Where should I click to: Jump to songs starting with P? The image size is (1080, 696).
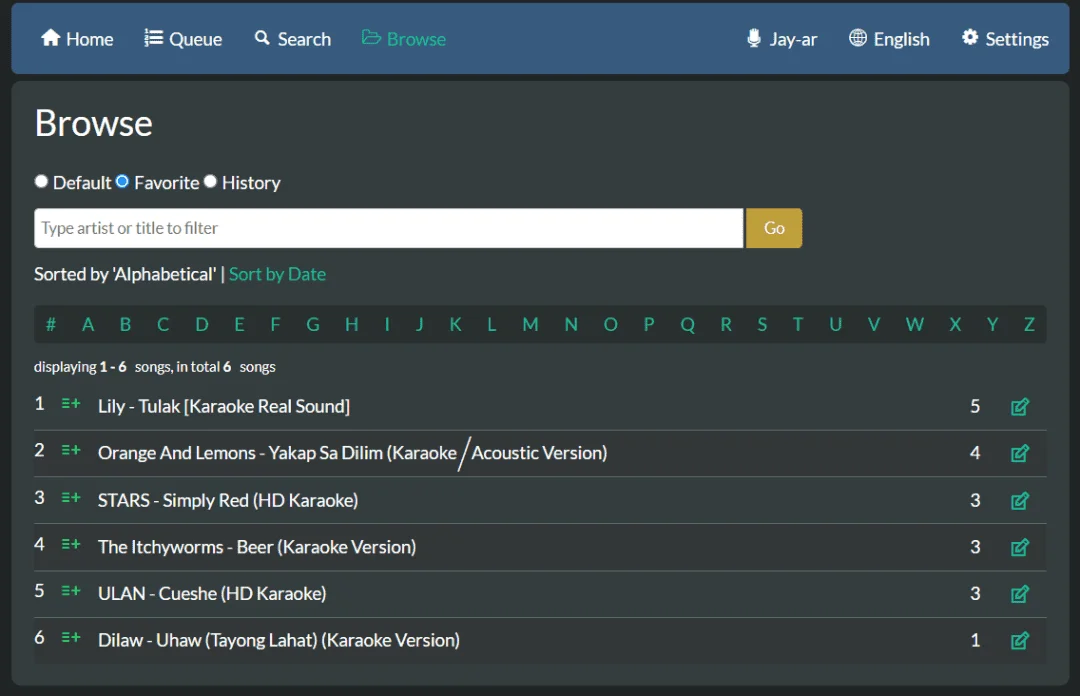tap(649, 324)
